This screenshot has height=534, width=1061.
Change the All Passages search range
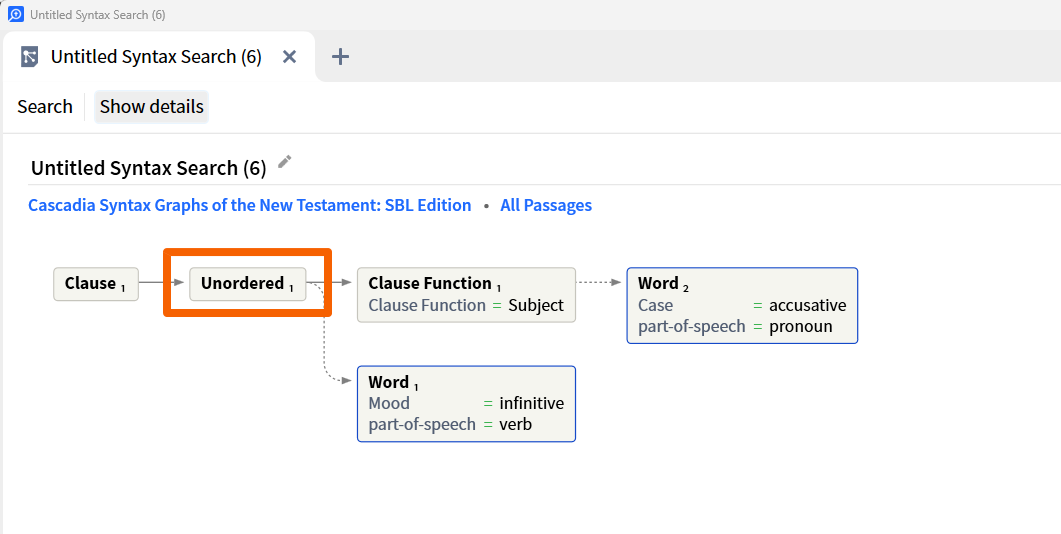(x=546, y=205)
